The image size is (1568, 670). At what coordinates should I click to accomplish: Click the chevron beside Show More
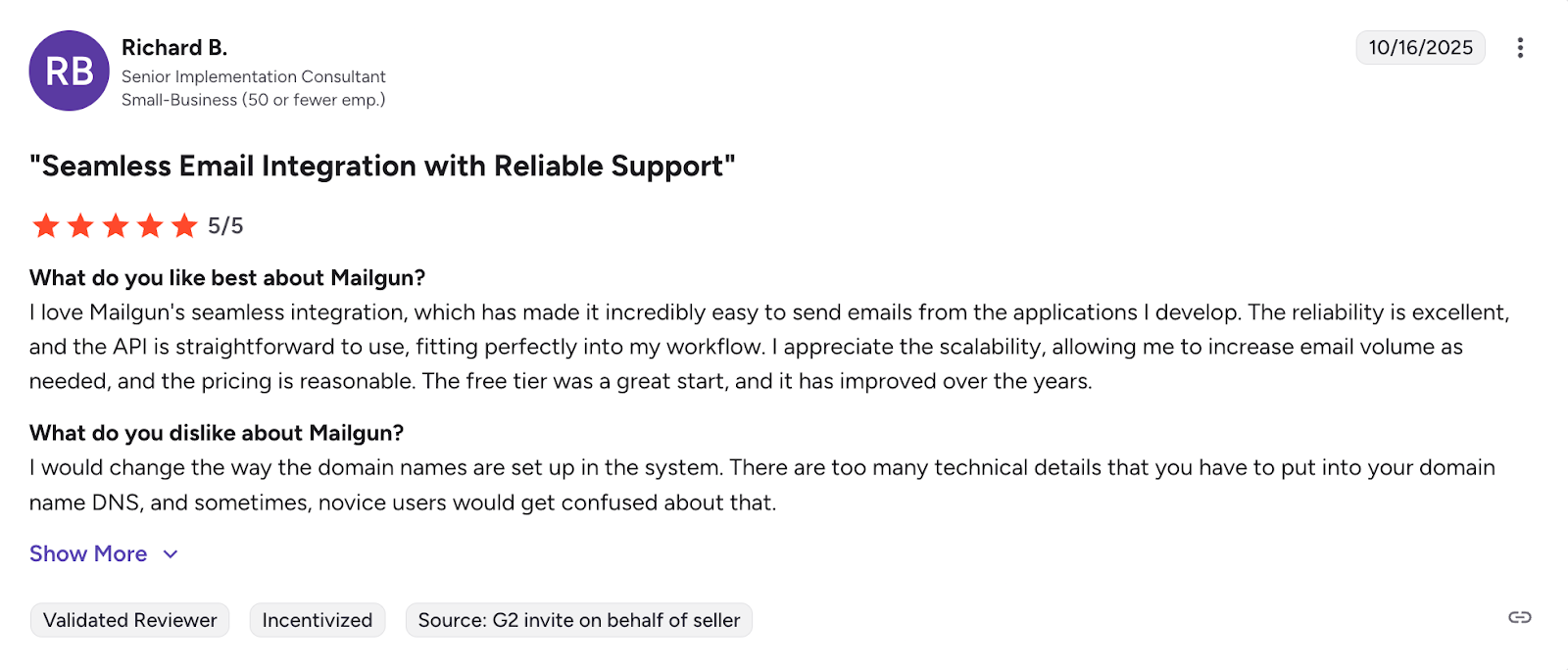(x=171, y=554)
